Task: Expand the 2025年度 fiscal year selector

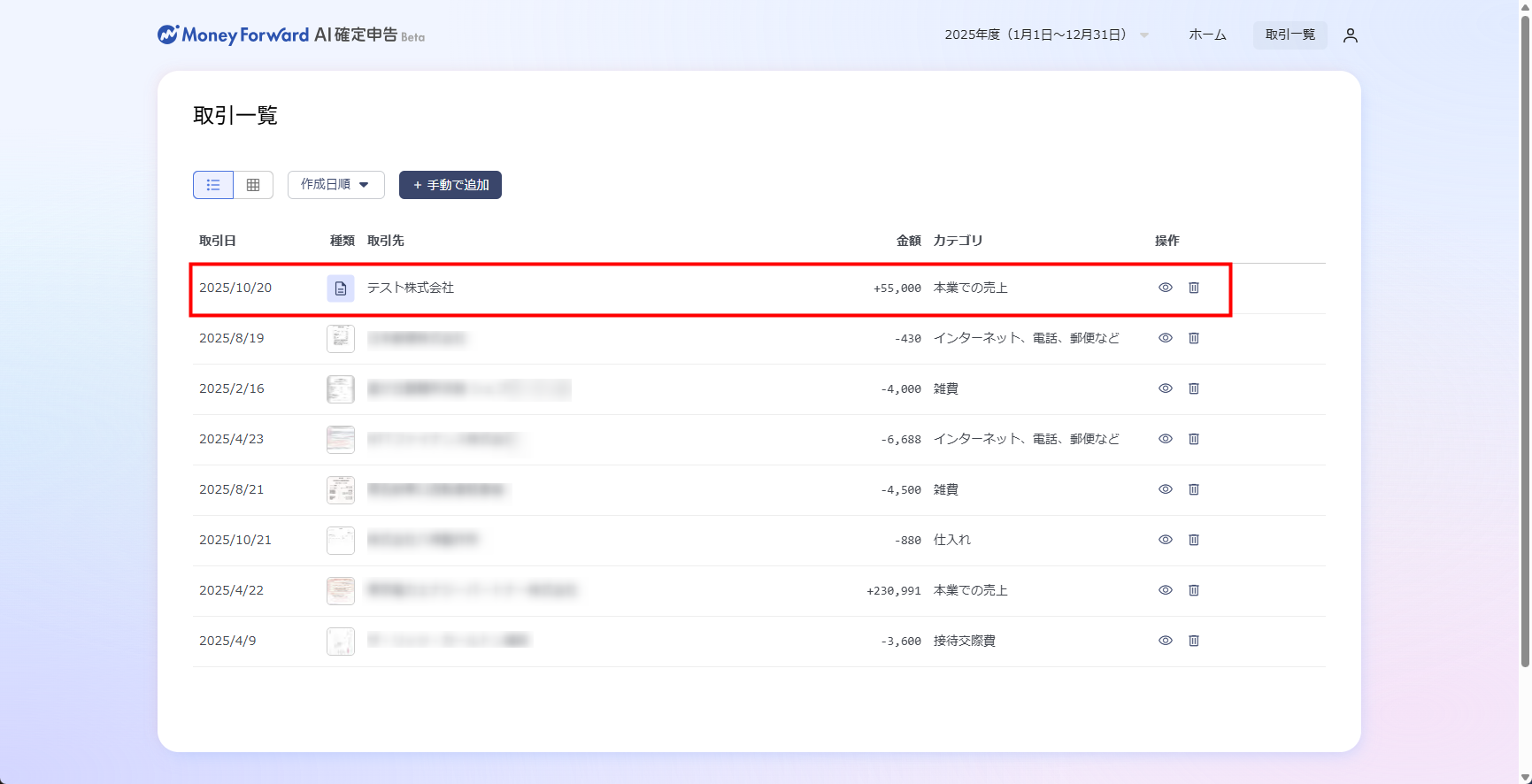Action: click(x=1046, y=35)
